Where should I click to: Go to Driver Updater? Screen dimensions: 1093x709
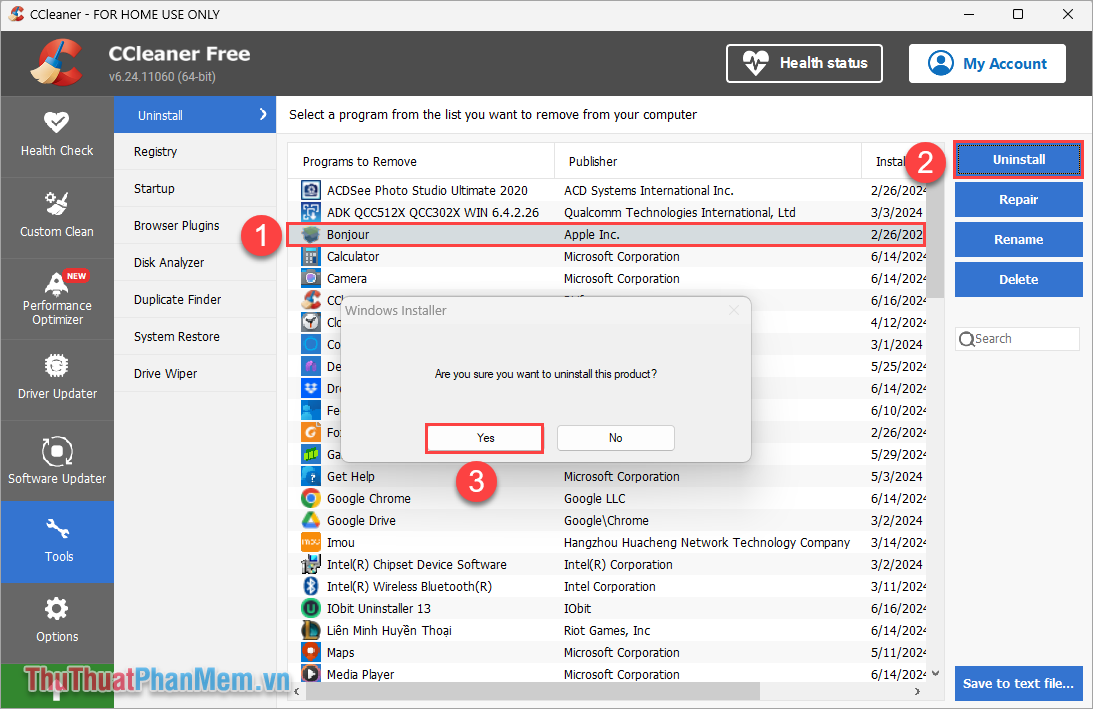[56, 379]
